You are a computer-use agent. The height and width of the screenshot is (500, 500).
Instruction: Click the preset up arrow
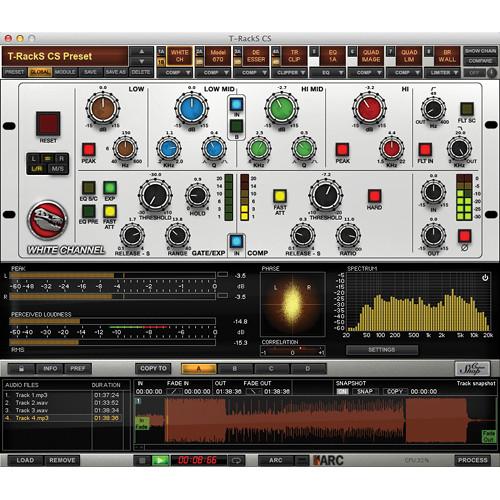tap(142, 52)
